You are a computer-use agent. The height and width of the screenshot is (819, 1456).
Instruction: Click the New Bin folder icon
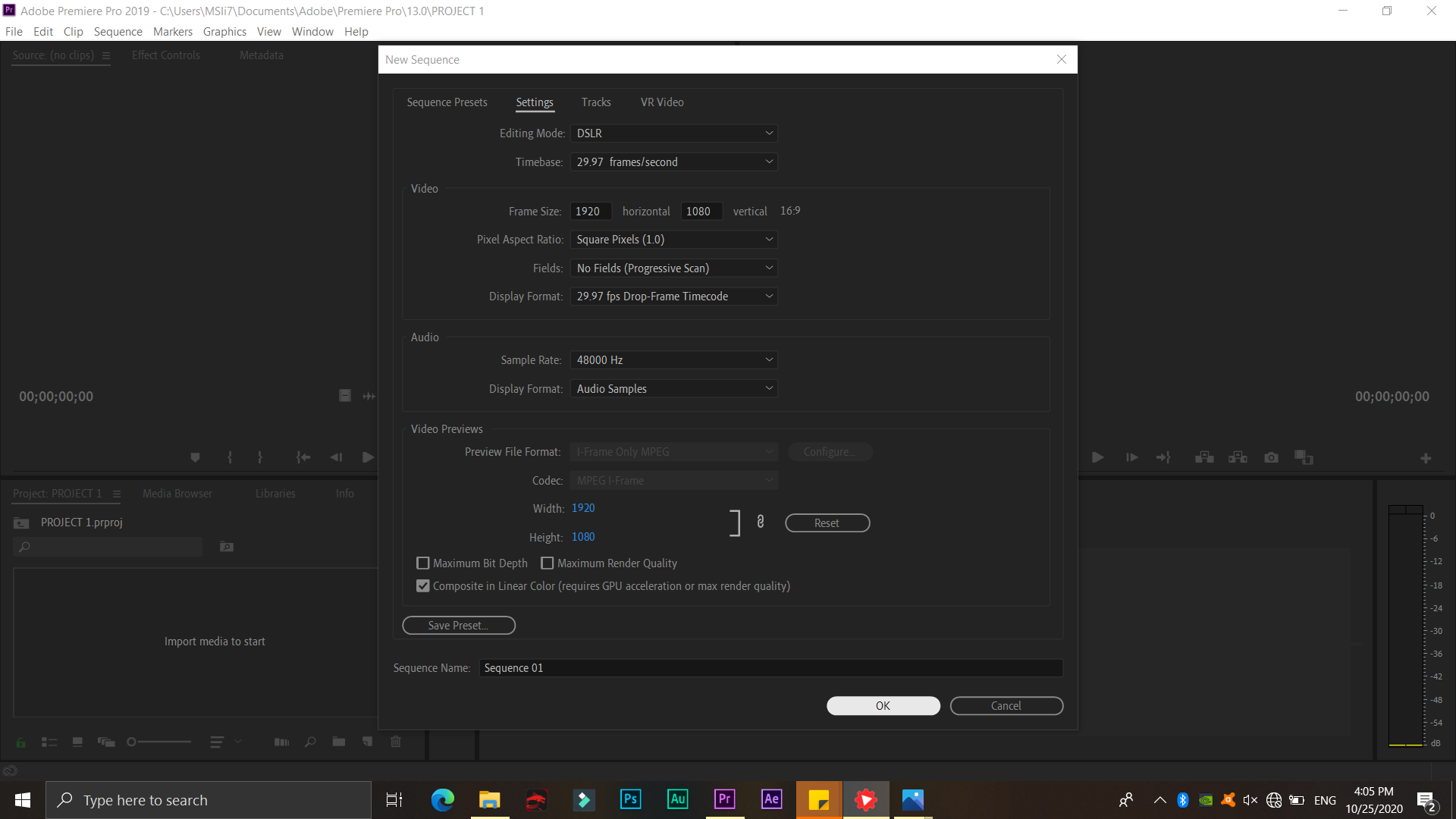click(x=338, y=742)
